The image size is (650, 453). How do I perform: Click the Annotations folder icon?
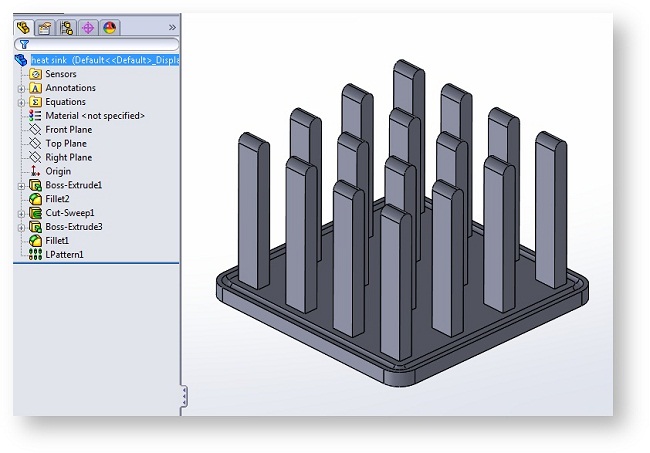(36, 88)
